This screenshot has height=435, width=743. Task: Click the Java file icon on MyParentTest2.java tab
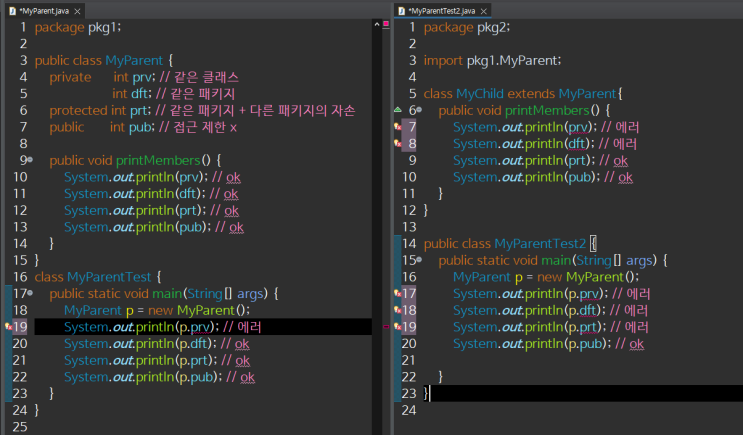pos(401,11)
